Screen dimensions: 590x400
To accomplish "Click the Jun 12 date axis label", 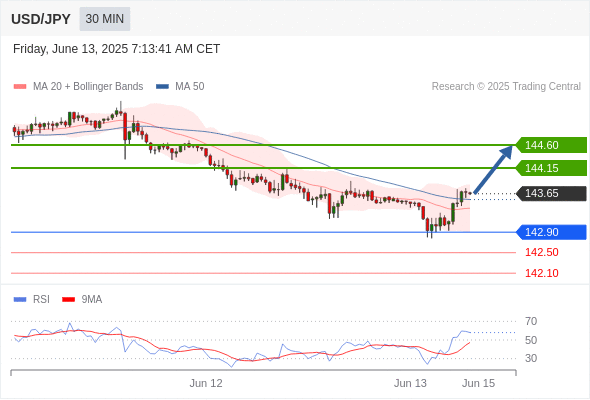I will tap(206, 383).
